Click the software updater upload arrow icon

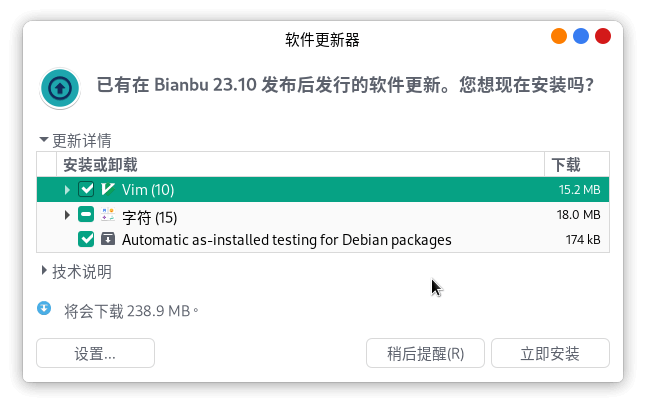60,88
